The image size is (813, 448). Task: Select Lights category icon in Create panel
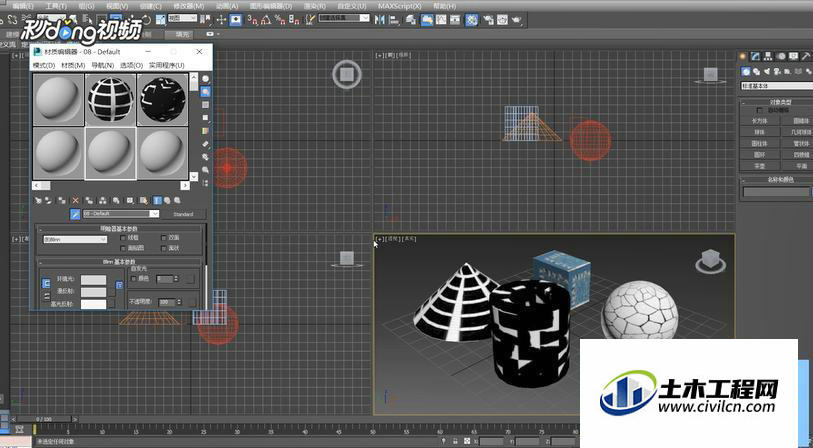767,72
